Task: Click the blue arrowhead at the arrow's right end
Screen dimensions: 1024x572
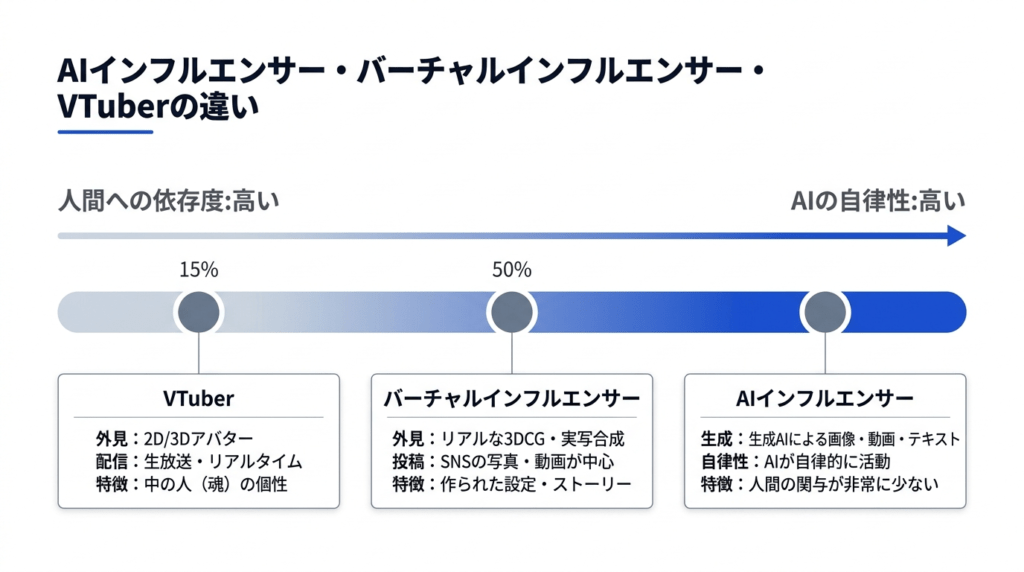Action: tap(956, 236)
